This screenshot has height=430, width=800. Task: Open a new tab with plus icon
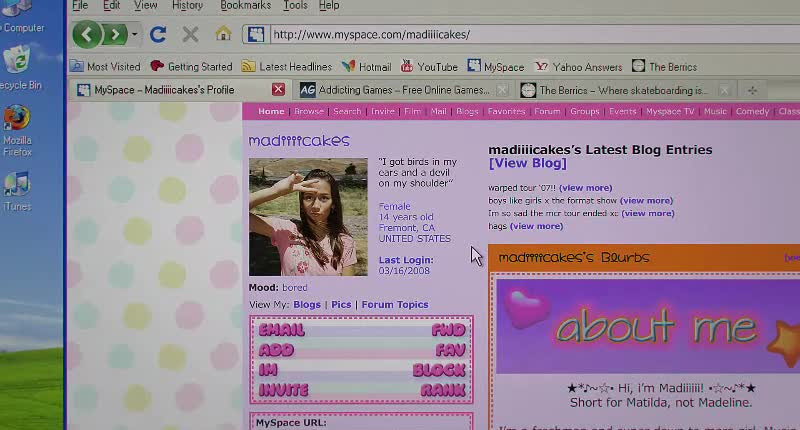point(752,91)
